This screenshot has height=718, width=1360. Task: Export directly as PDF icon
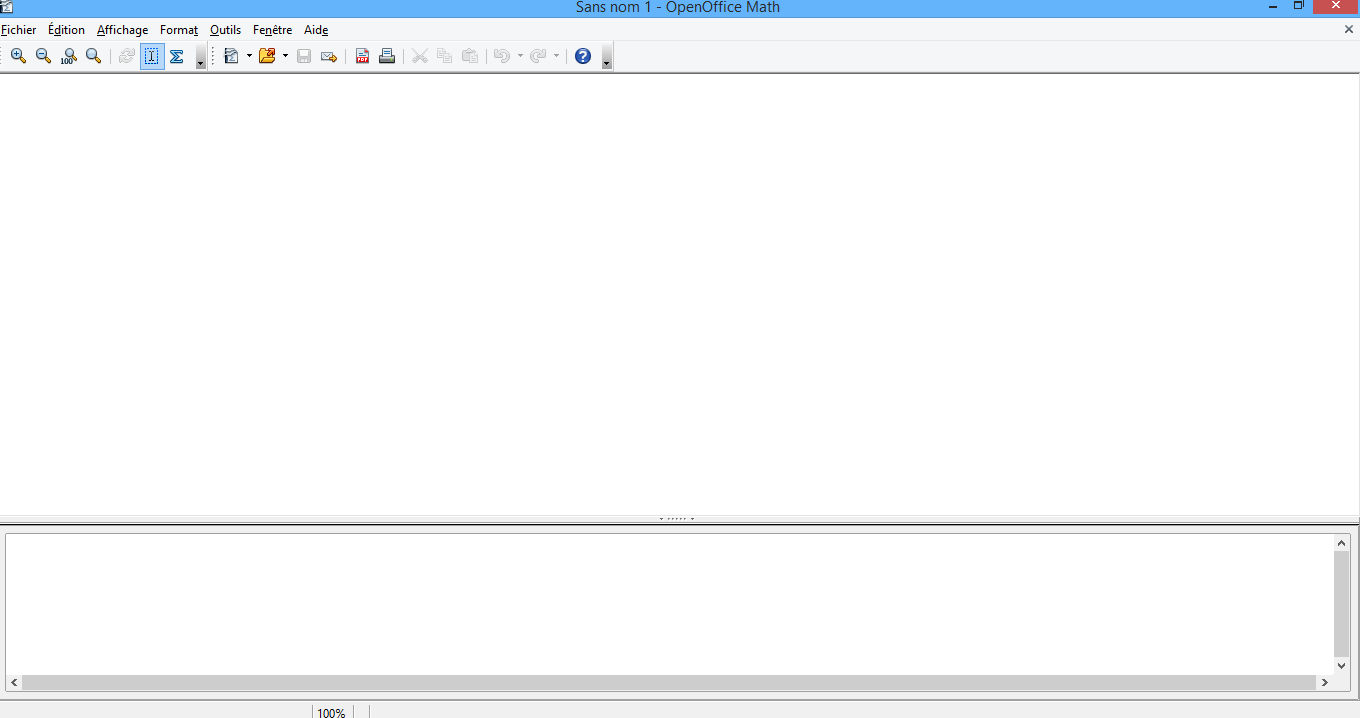click(x=363, y=56)
